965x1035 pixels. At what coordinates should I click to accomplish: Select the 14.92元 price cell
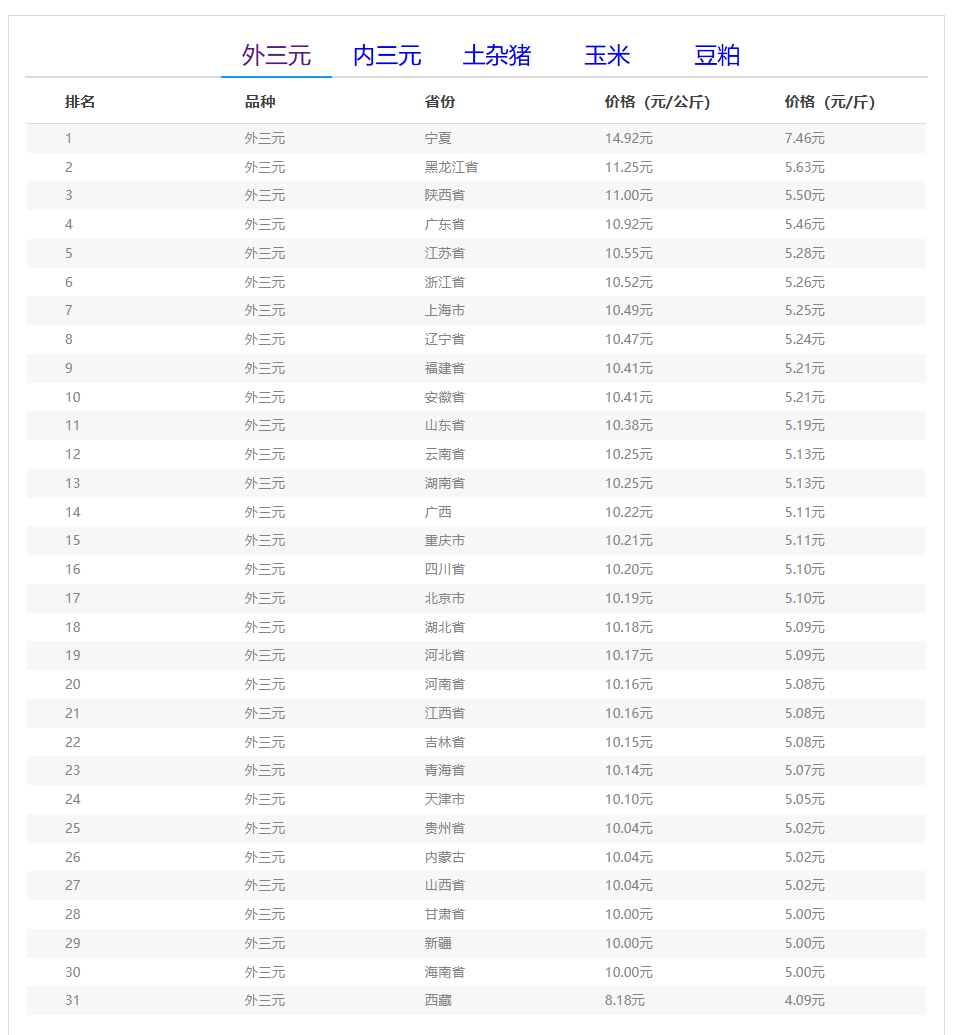(628, 138)
